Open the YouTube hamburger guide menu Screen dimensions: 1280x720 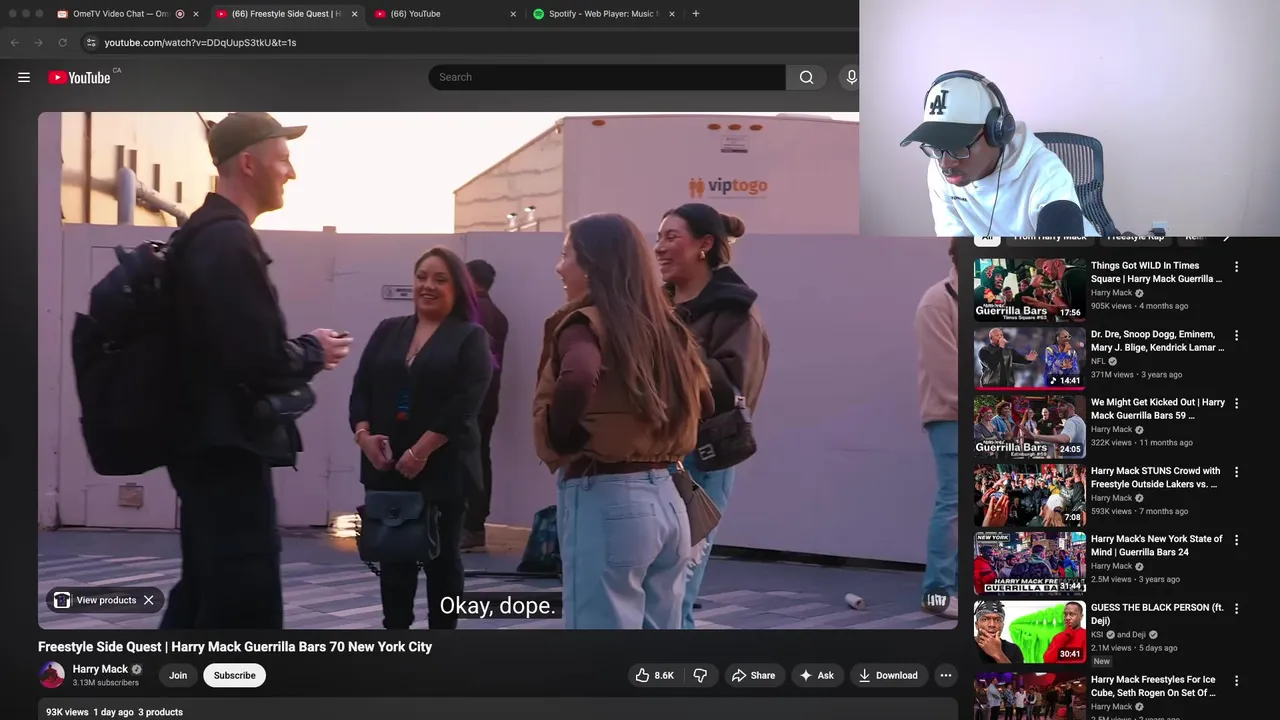click(24, 77)
